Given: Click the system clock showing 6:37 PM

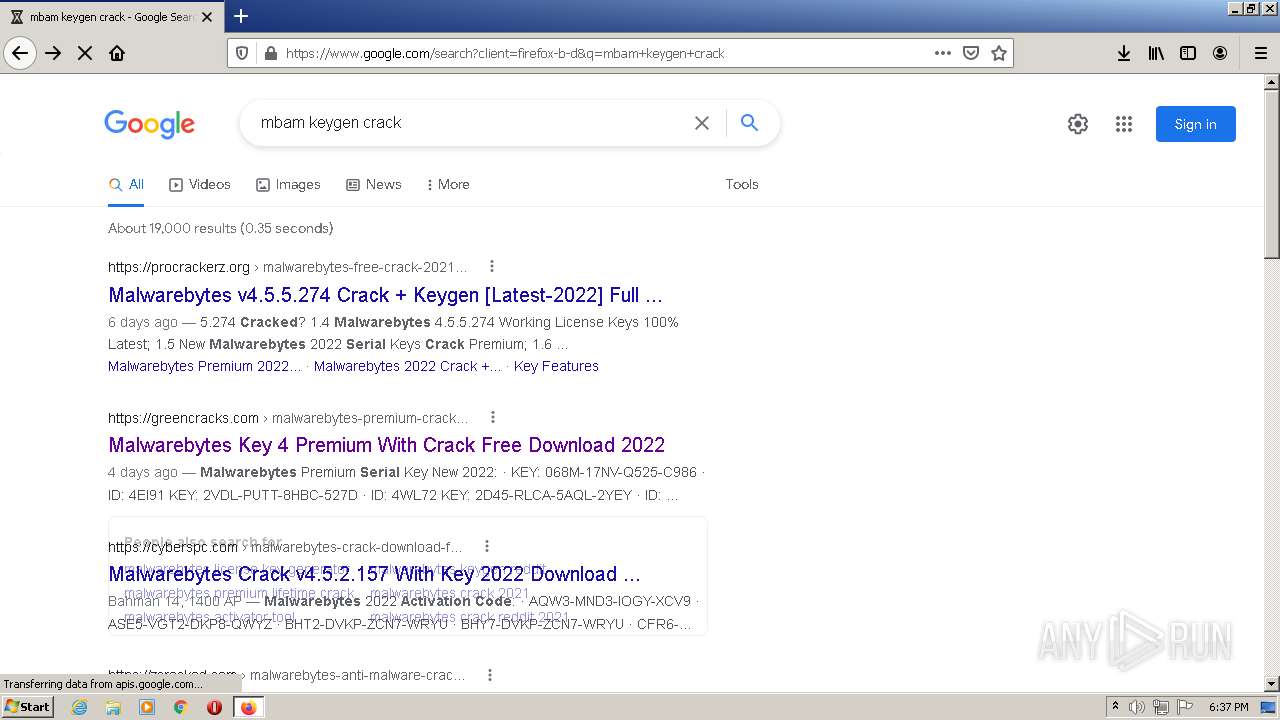Looking at the screenshot, I should click(x=1229, y=707).
